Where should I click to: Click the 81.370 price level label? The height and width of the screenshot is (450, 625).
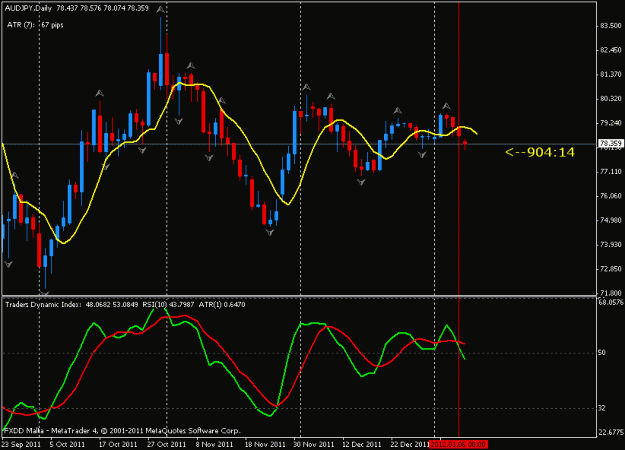click(610, 74)
